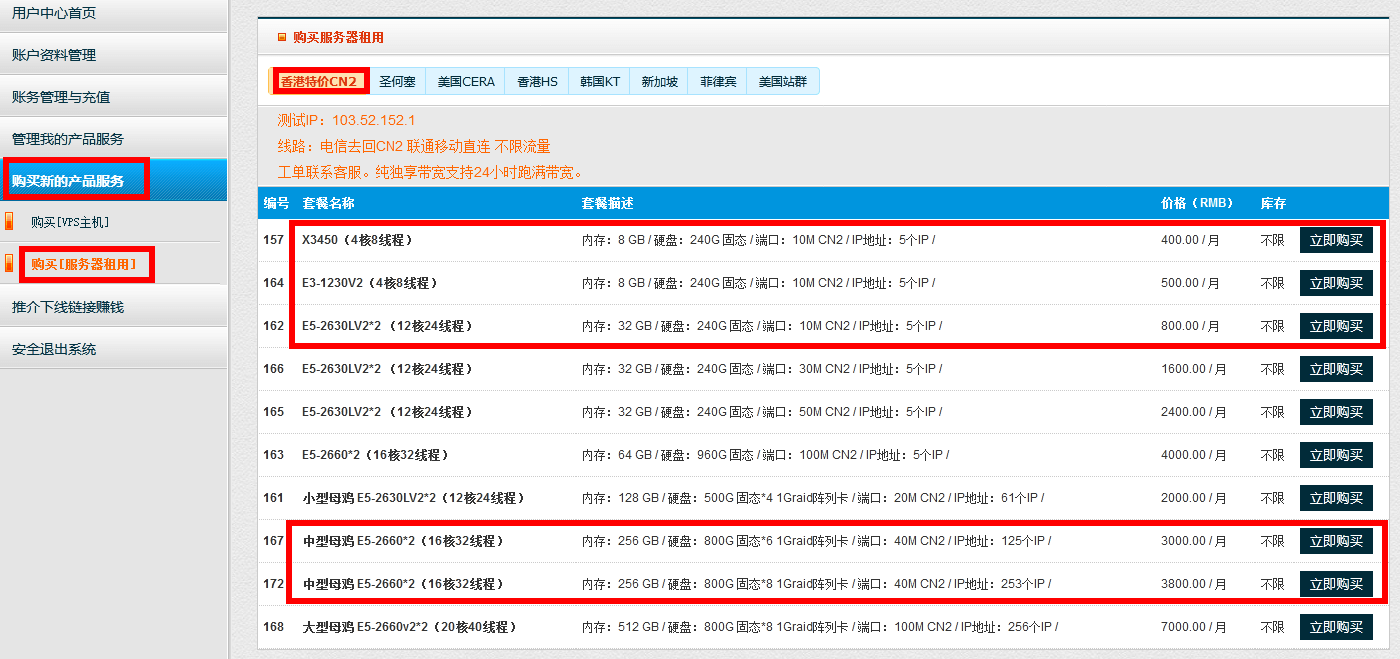Select the 美国CERA tab
The height and width of the screenshot is (659, 1400).
(466, 82)
